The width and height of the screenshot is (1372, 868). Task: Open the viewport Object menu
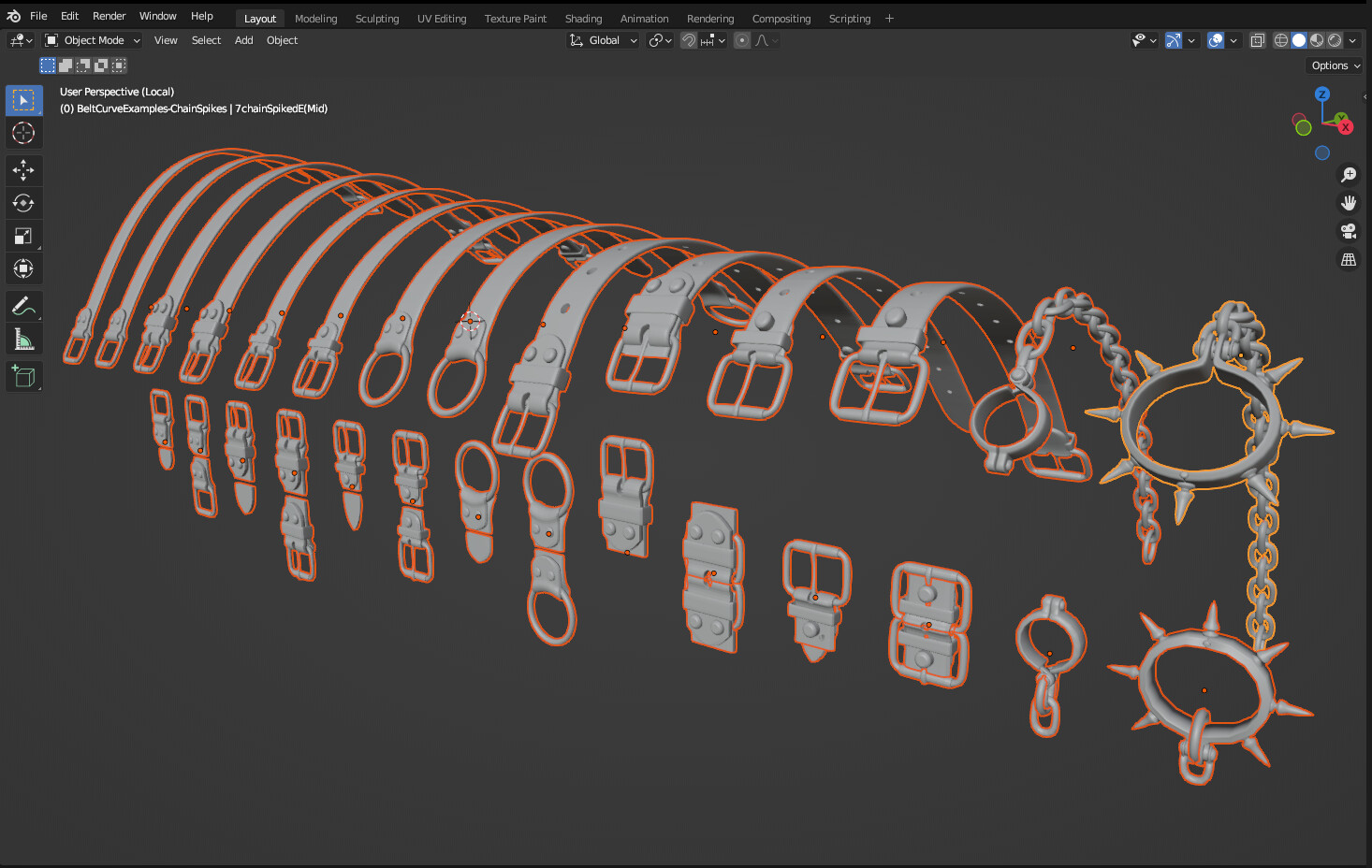pos(282,40)
